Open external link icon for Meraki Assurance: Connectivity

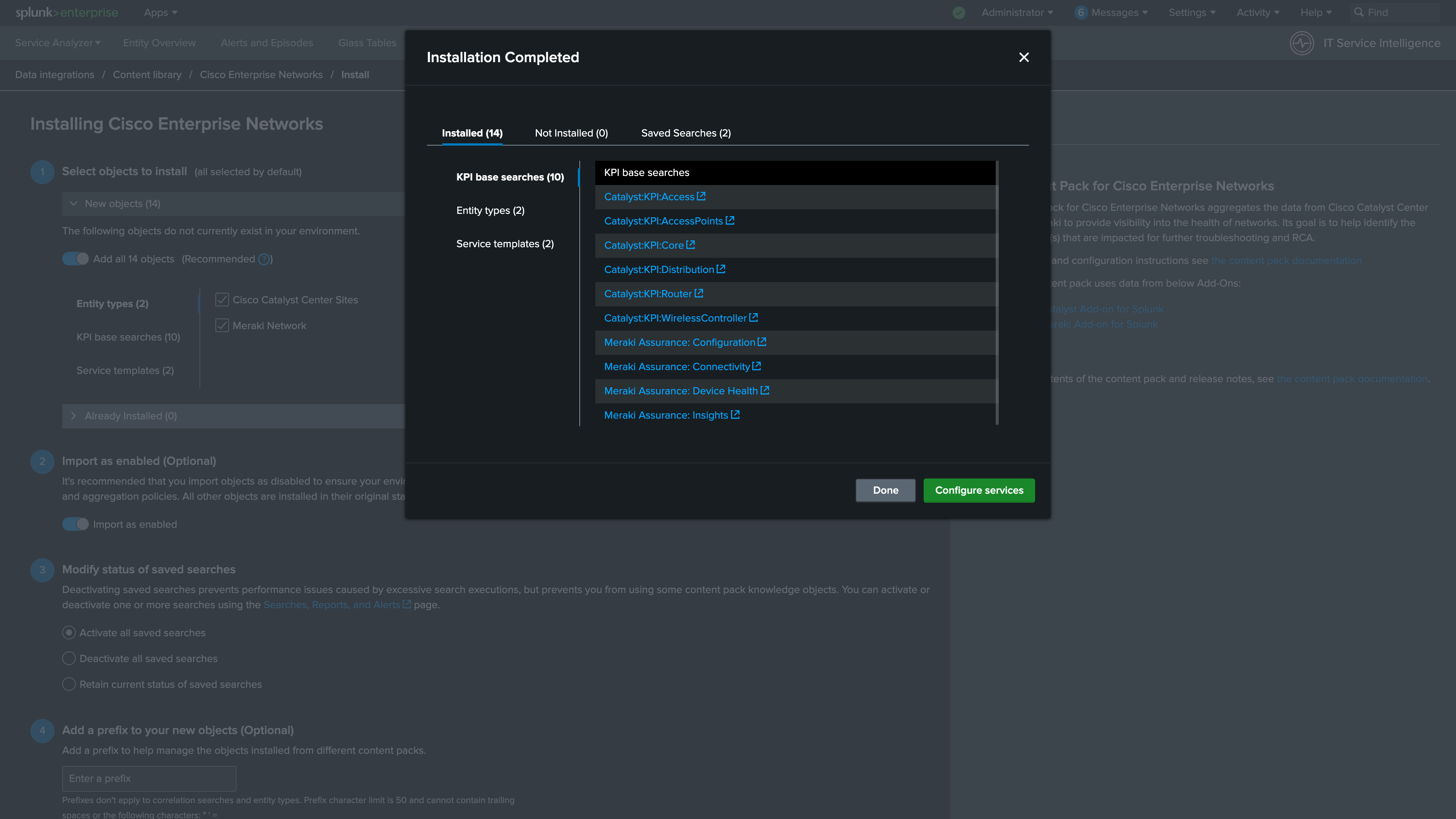[x=757, y=366]
